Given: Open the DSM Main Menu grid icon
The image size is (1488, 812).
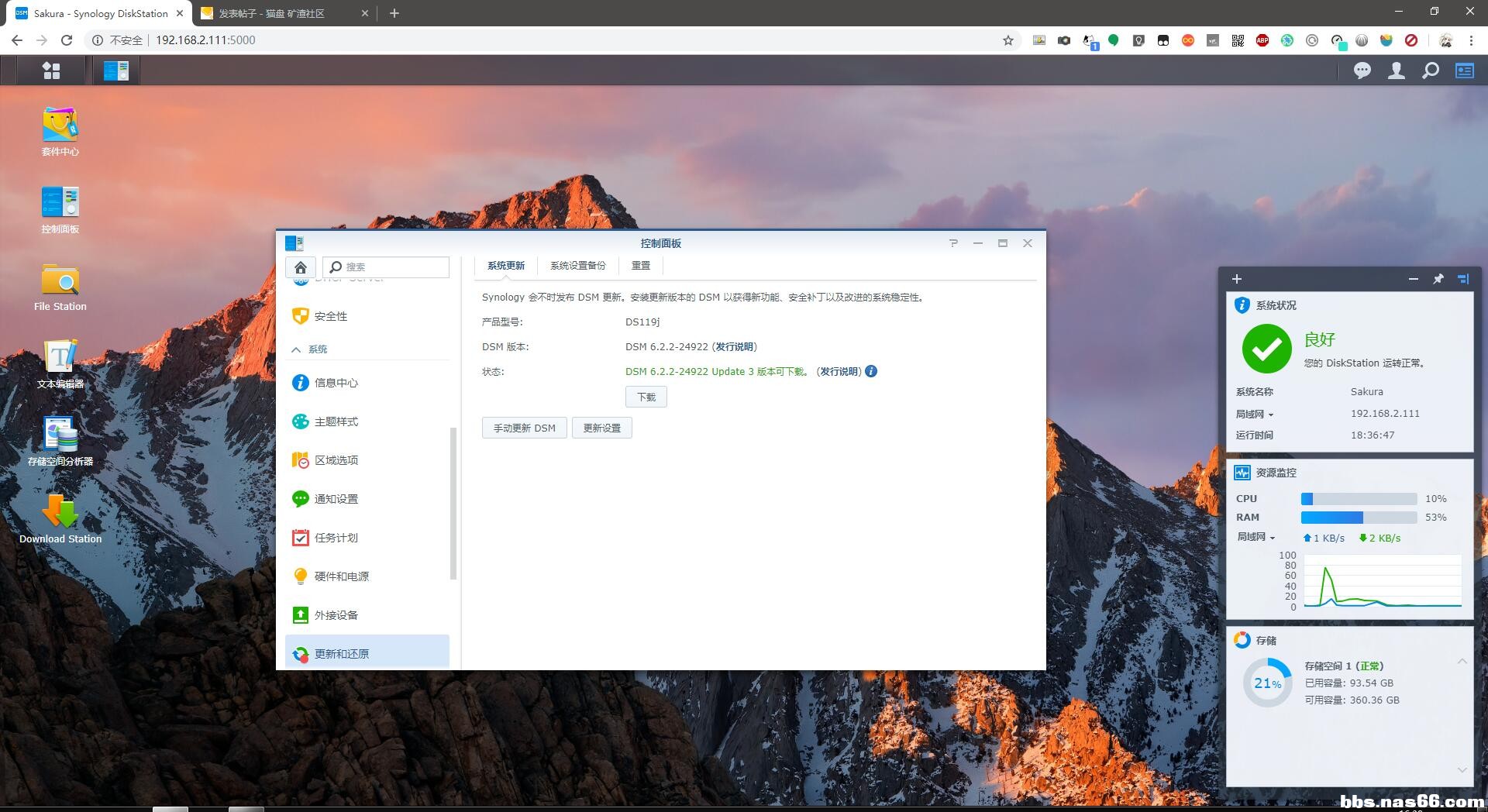Looking at the screenshot, I should (x=51, y=71).
